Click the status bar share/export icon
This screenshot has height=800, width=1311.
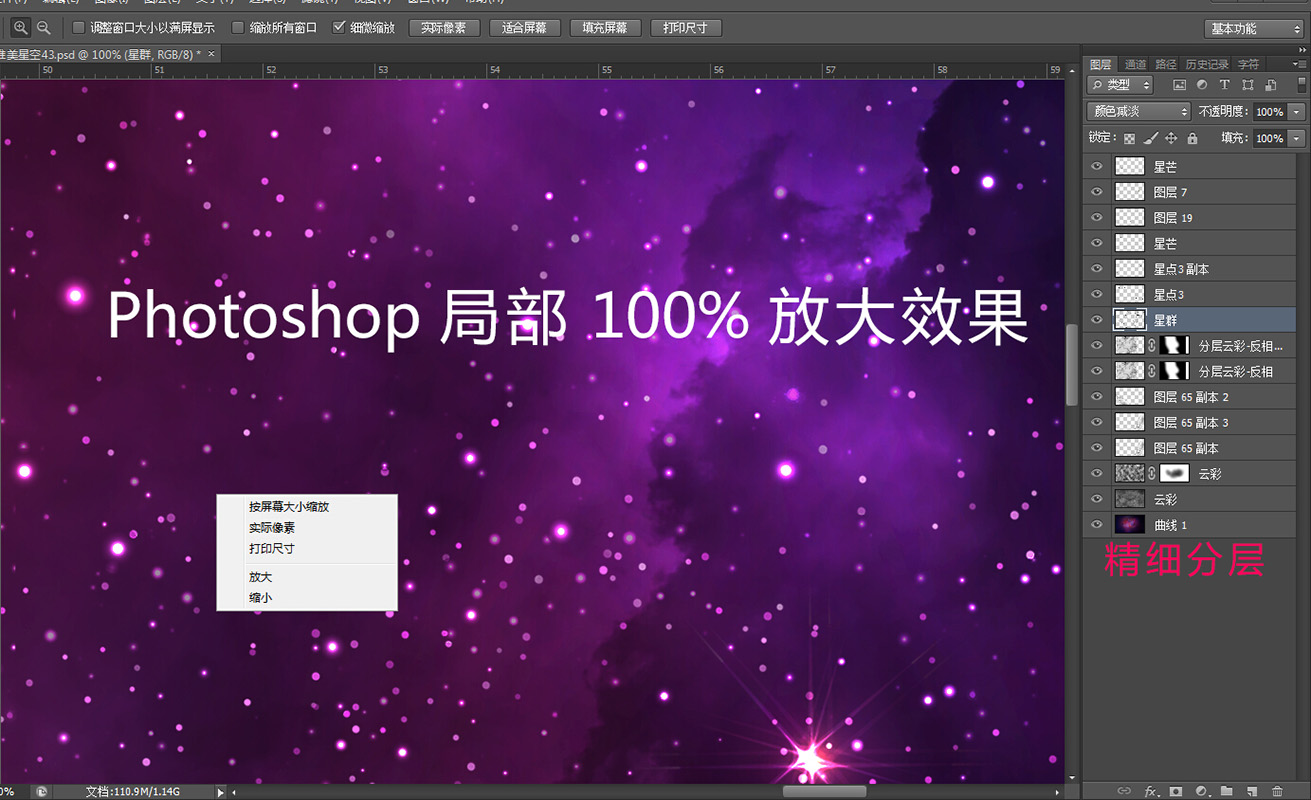41,791
